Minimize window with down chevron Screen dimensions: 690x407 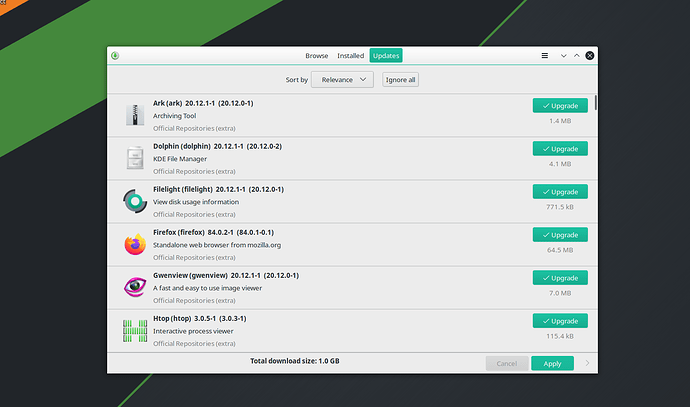(563, 56)
